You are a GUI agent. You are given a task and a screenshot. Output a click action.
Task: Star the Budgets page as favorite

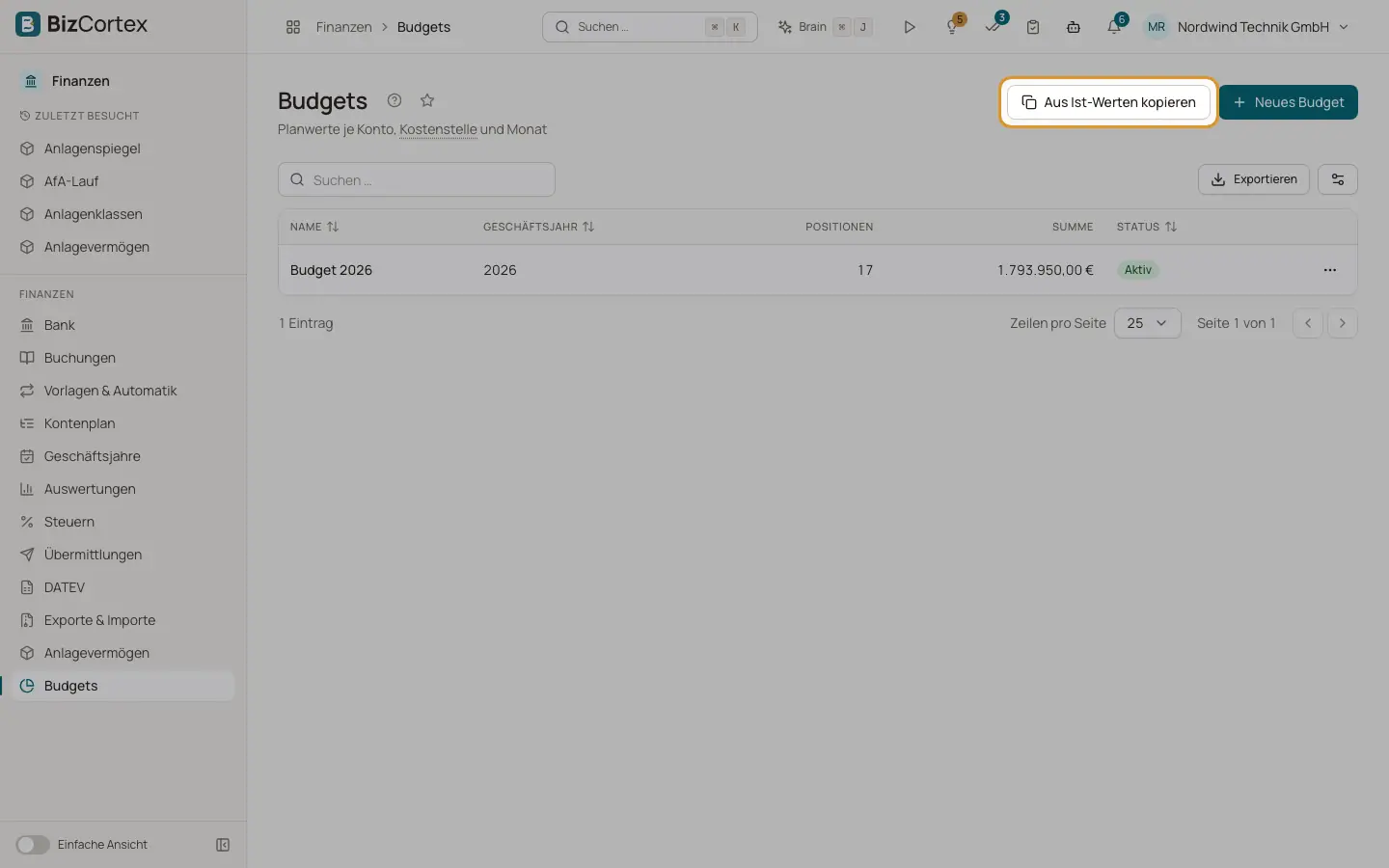tap(427, 100)
